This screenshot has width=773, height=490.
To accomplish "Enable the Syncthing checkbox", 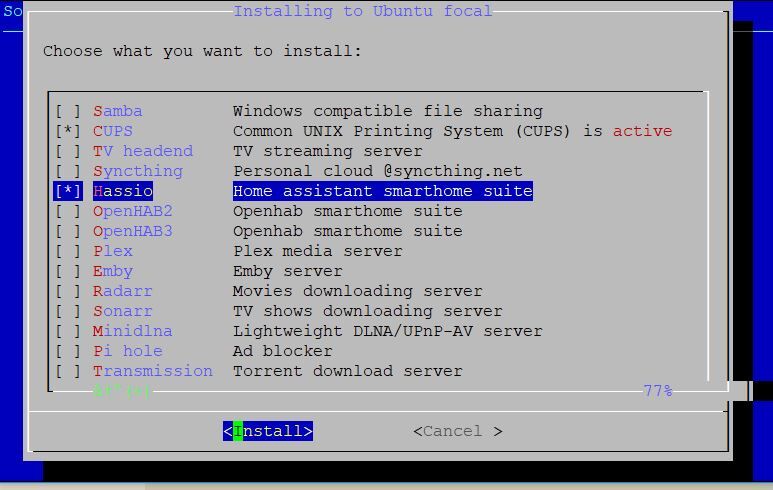I will pos(68,171).
